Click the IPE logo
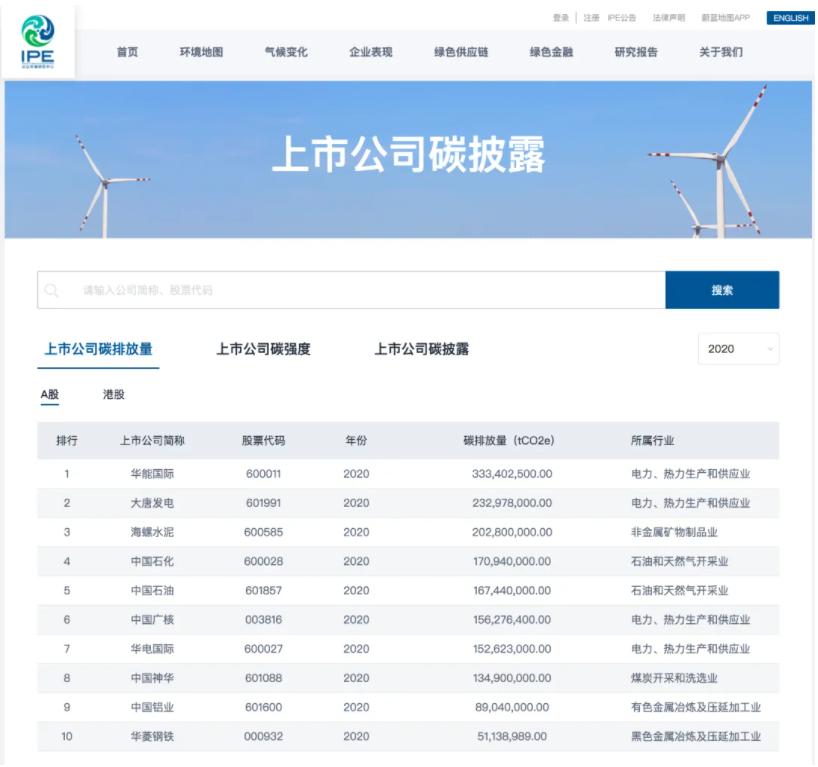The width and height of the screenshot is (818, 767). (38, 41)
